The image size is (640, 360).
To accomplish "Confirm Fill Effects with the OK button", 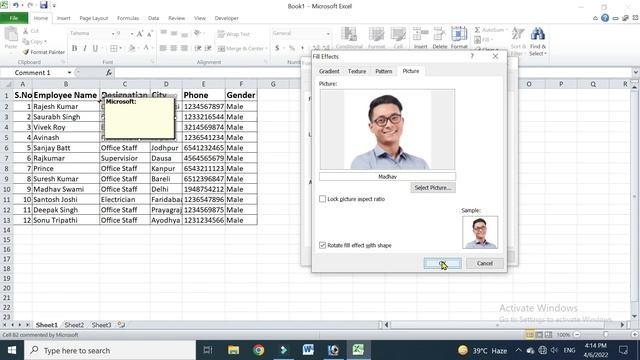I will tap(442, 263).
